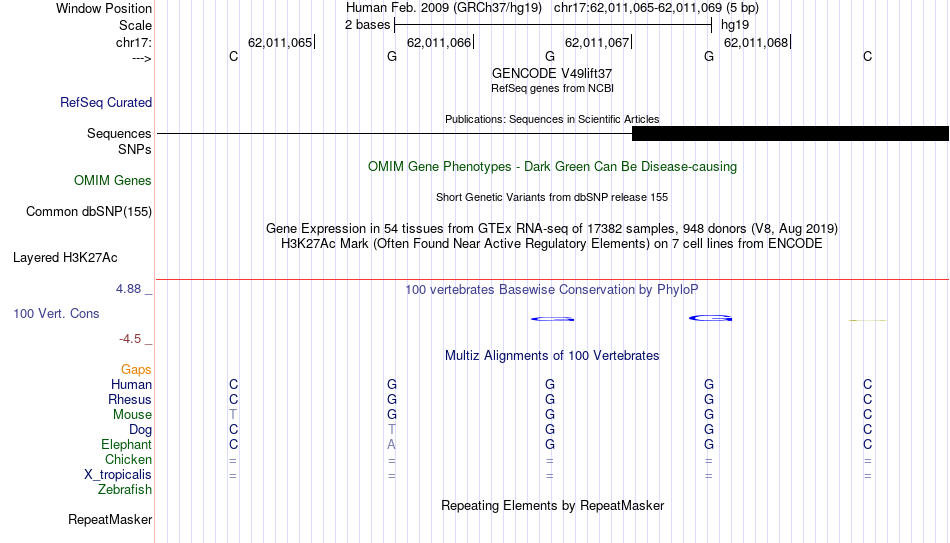Click the Common dbSNP(155) track label
Image resolution: width=950 pixels, height=543 pixels.
[x=89, y=212]
